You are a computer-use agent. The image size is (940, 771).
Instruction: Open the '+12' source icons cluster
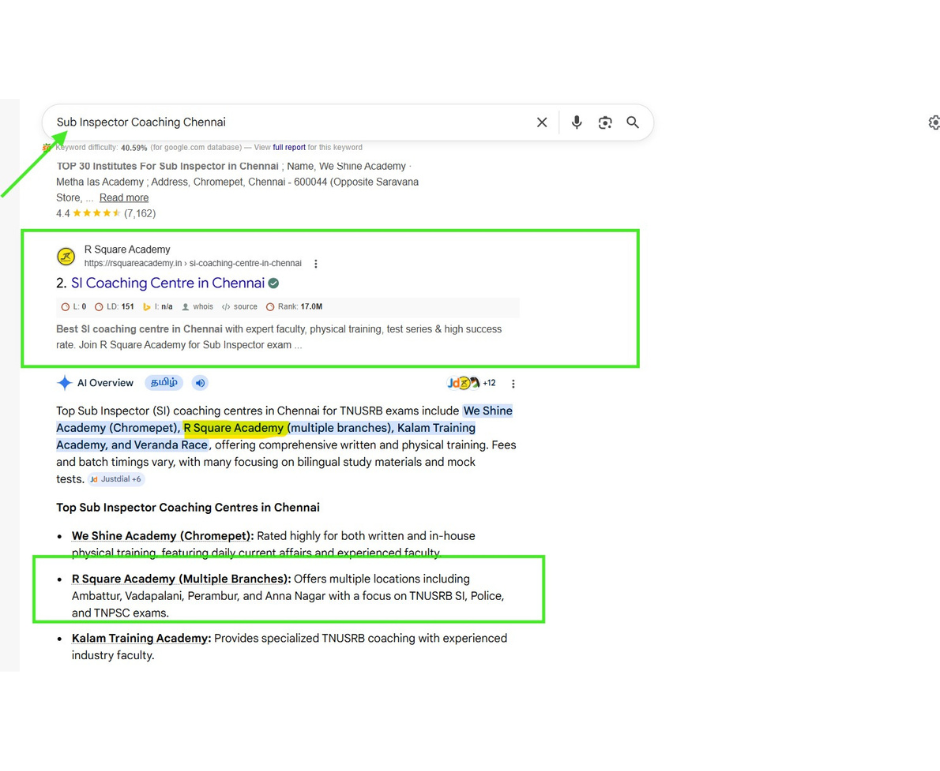click(471, 383)
